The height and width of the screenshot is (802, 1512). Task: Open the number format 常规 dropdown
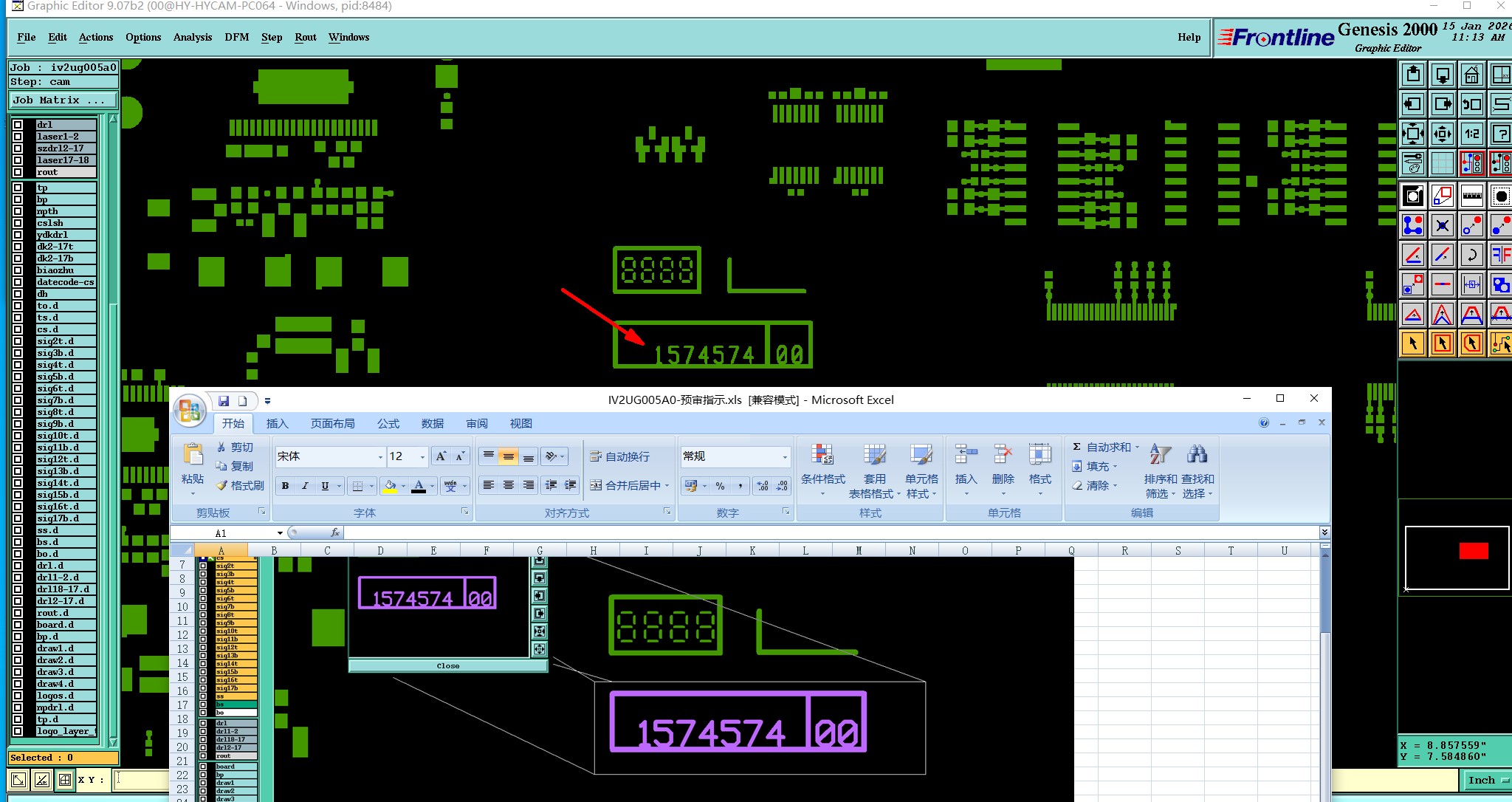click(784, 457)
